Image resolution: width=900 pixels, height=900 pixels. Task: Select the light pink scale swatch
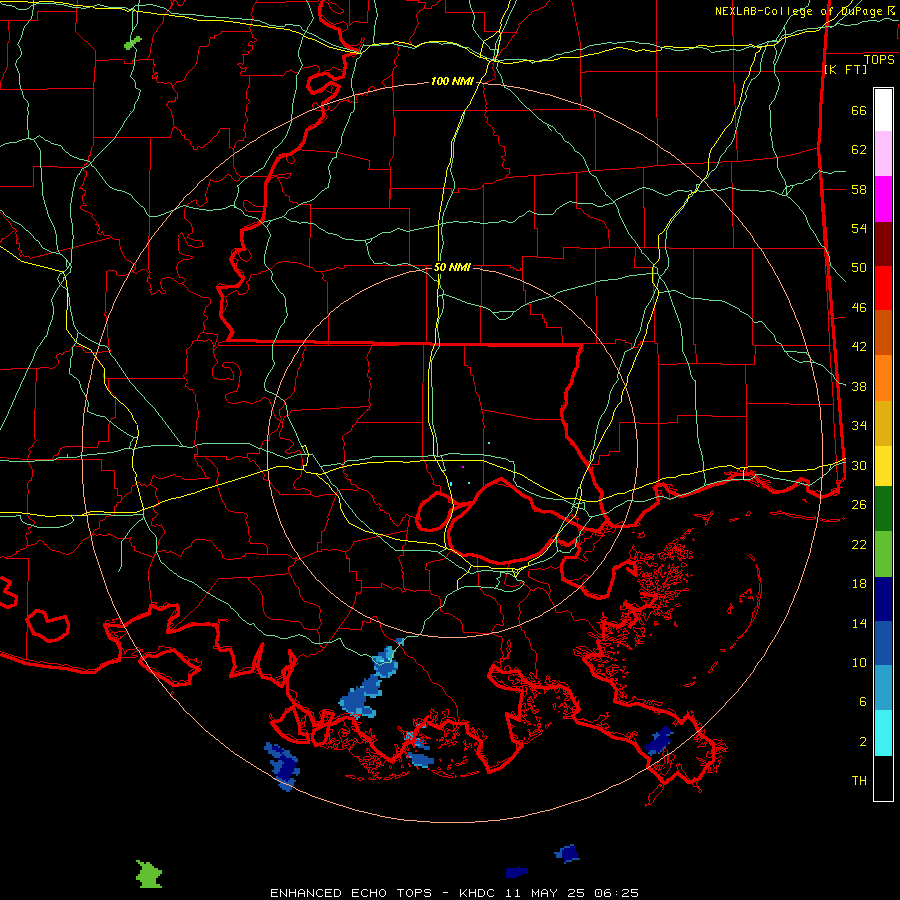883,154
